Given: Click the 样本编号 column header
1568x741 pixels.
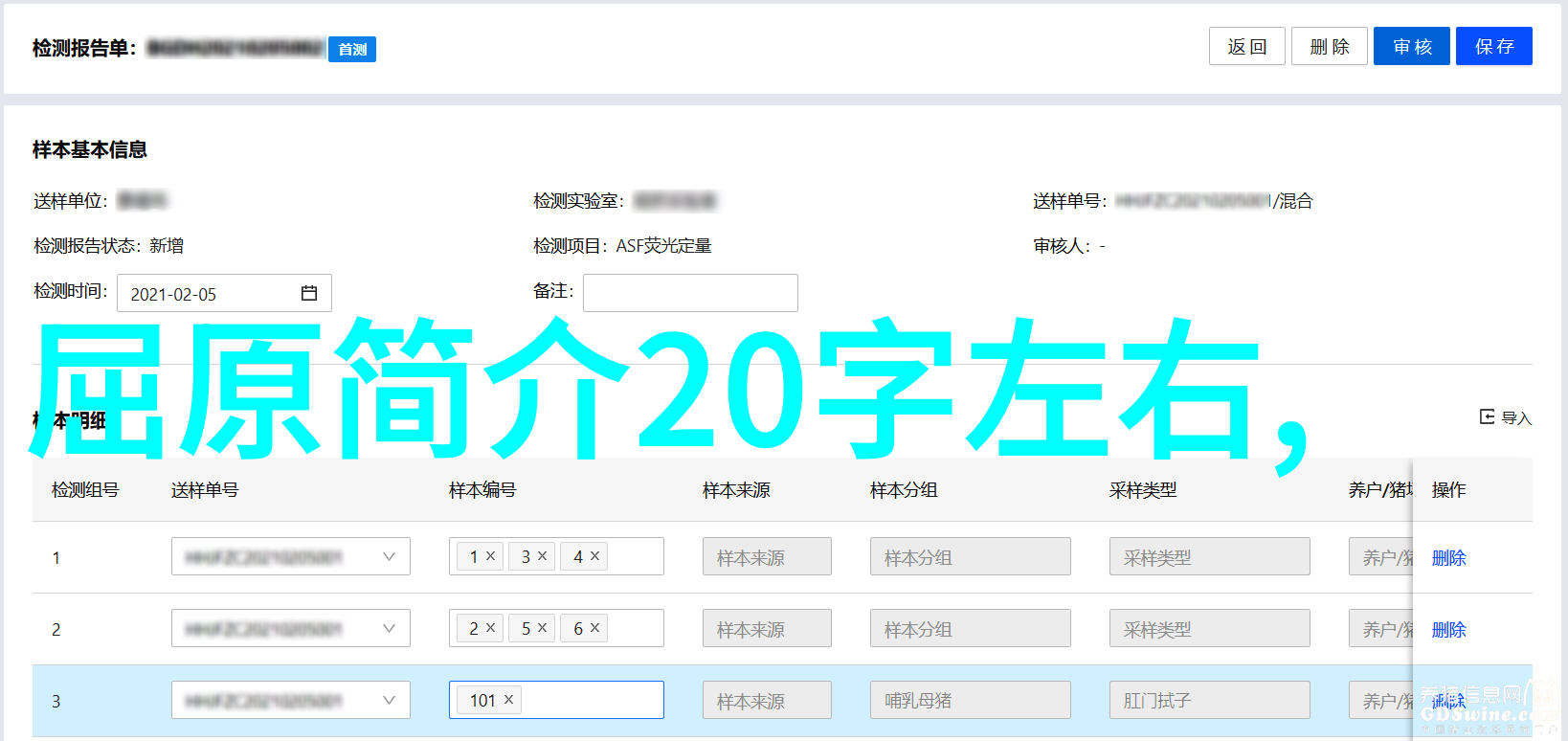Looking at the screenshot, I should click(482, 489).
